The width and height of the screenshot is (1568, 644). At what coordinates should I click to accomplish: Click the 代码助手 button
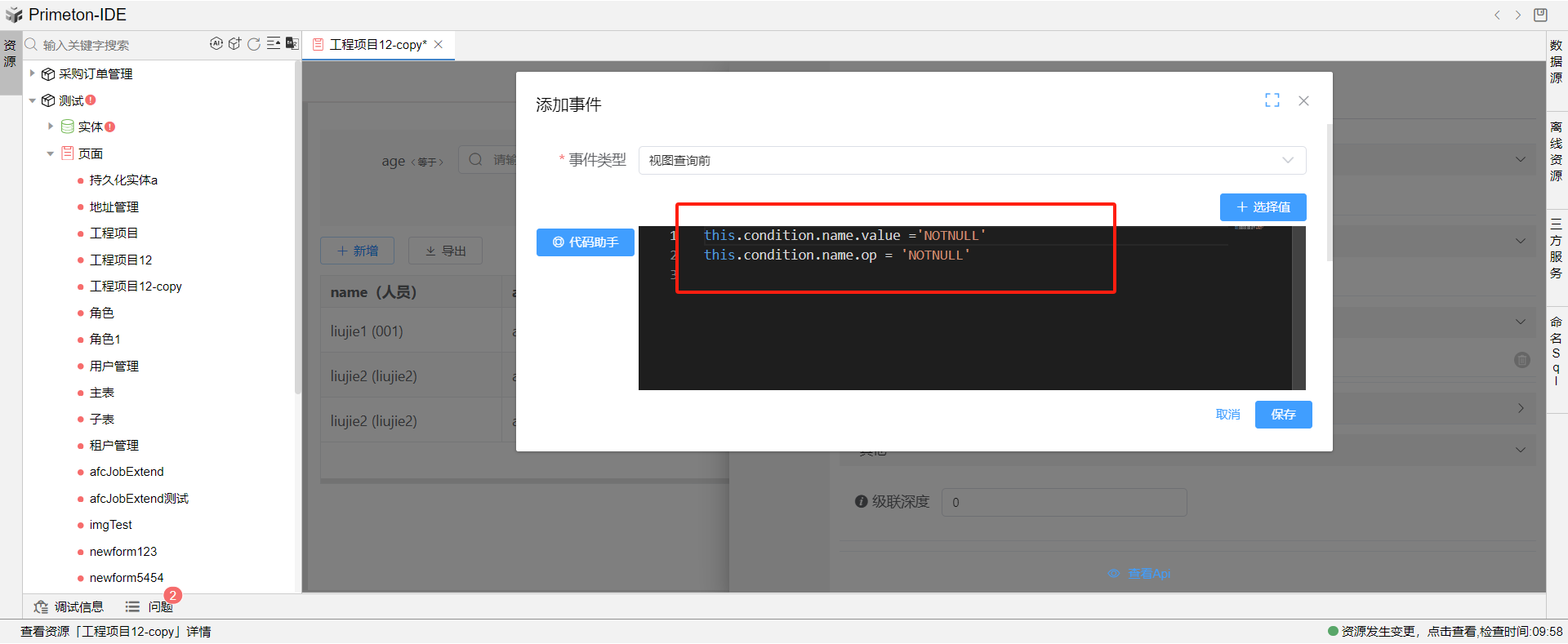[x=585, y=242]
